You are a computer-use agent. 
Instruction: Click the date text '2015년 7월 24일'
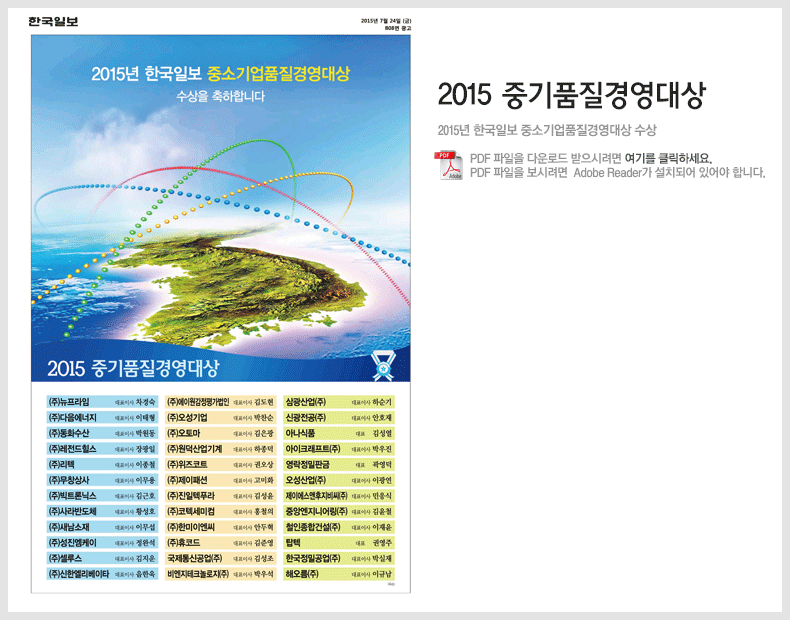[x=381, y=21]
